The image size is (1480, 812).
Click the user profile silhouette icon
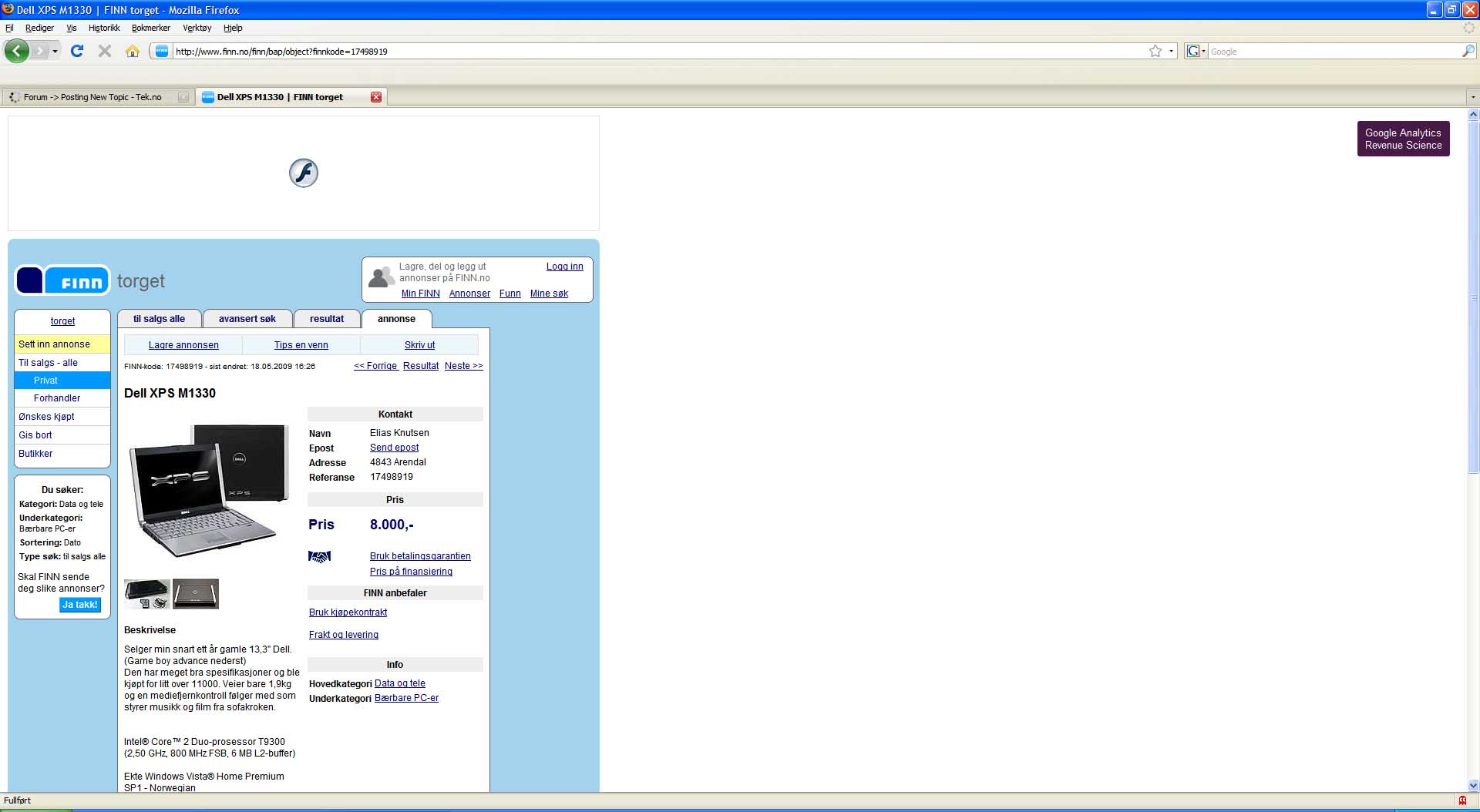click(382, 277)
